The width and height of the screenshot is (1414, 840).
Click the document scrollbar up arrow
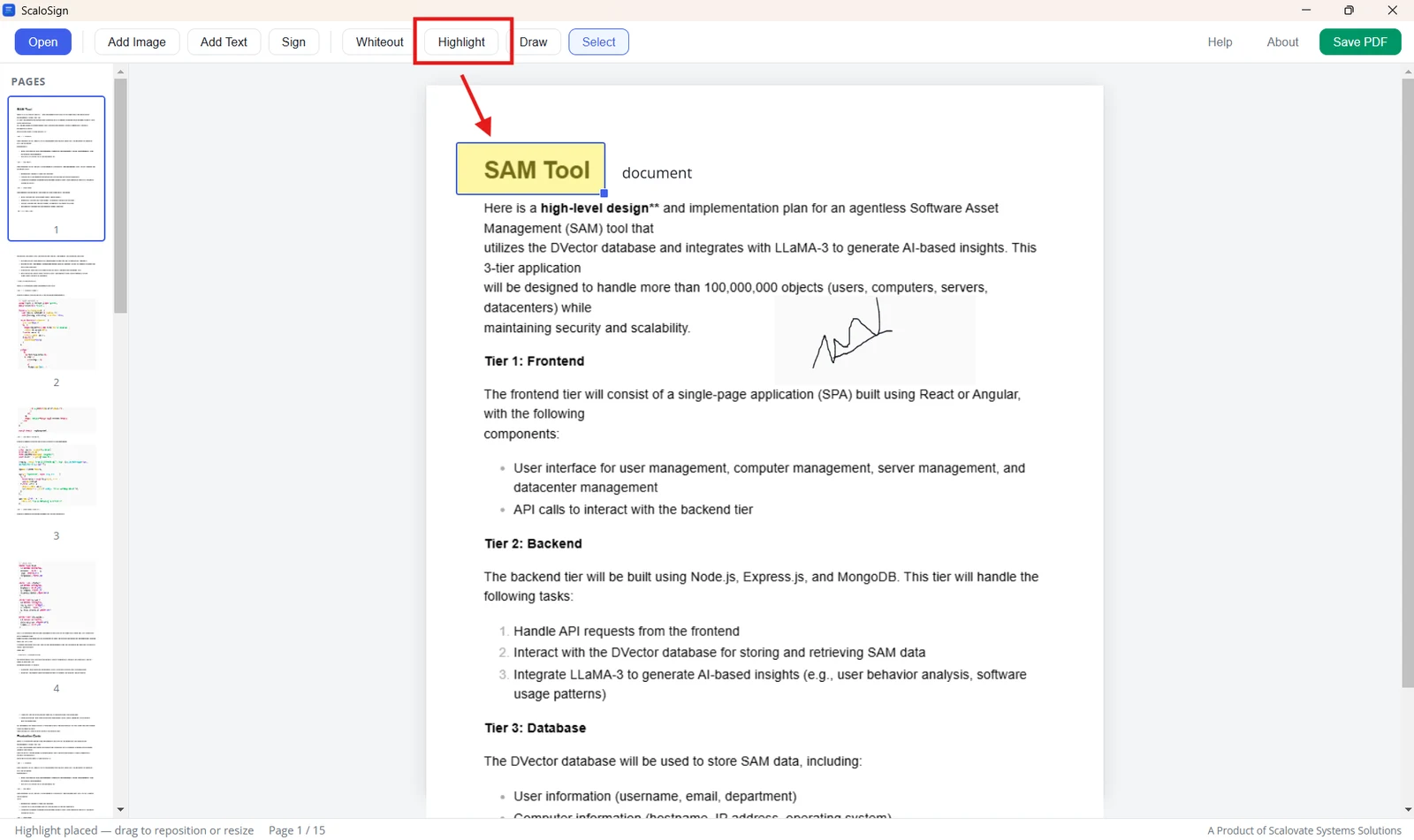click(1407, 70)
